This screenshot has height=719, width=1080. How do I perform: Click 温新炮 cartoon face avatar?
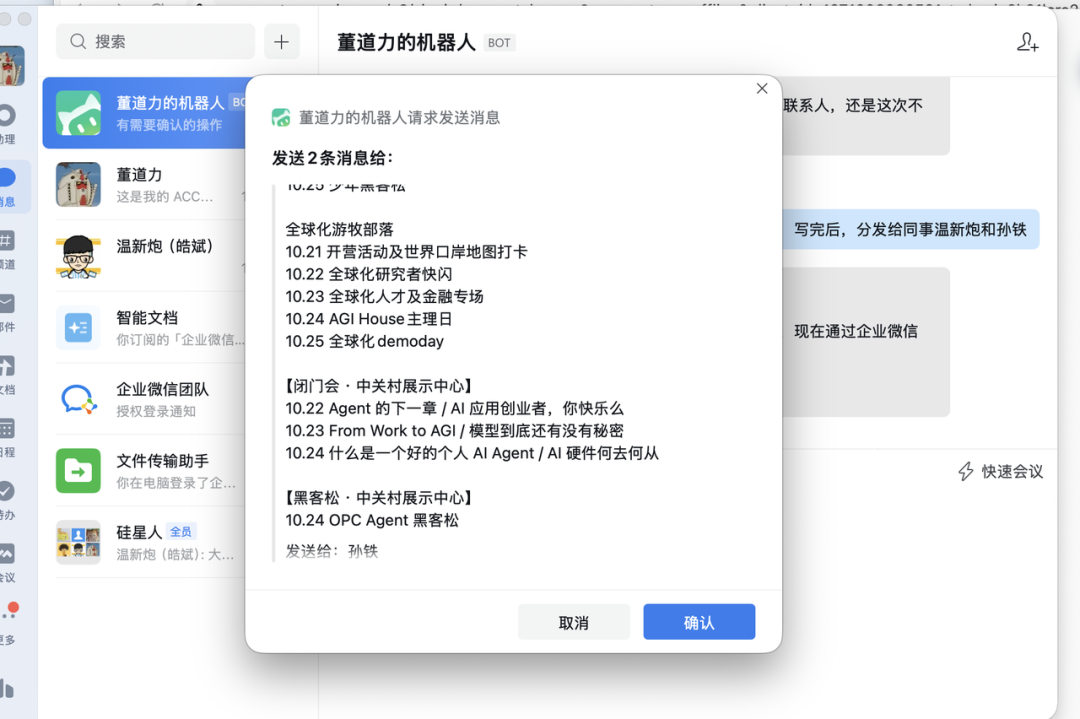[x=79, y=256]
